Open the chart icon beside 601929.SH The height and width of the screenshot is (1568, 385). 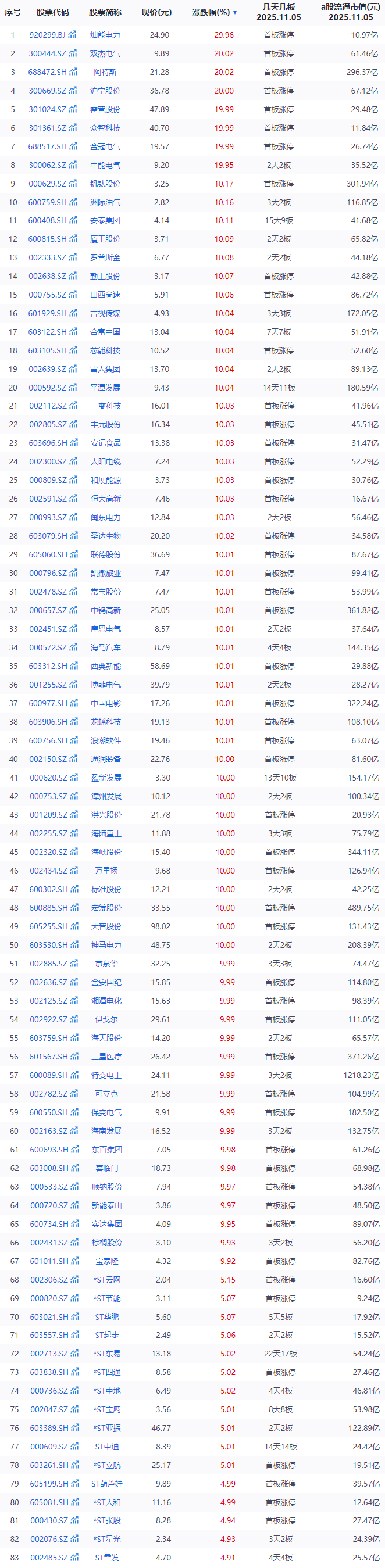pos(73,313)
